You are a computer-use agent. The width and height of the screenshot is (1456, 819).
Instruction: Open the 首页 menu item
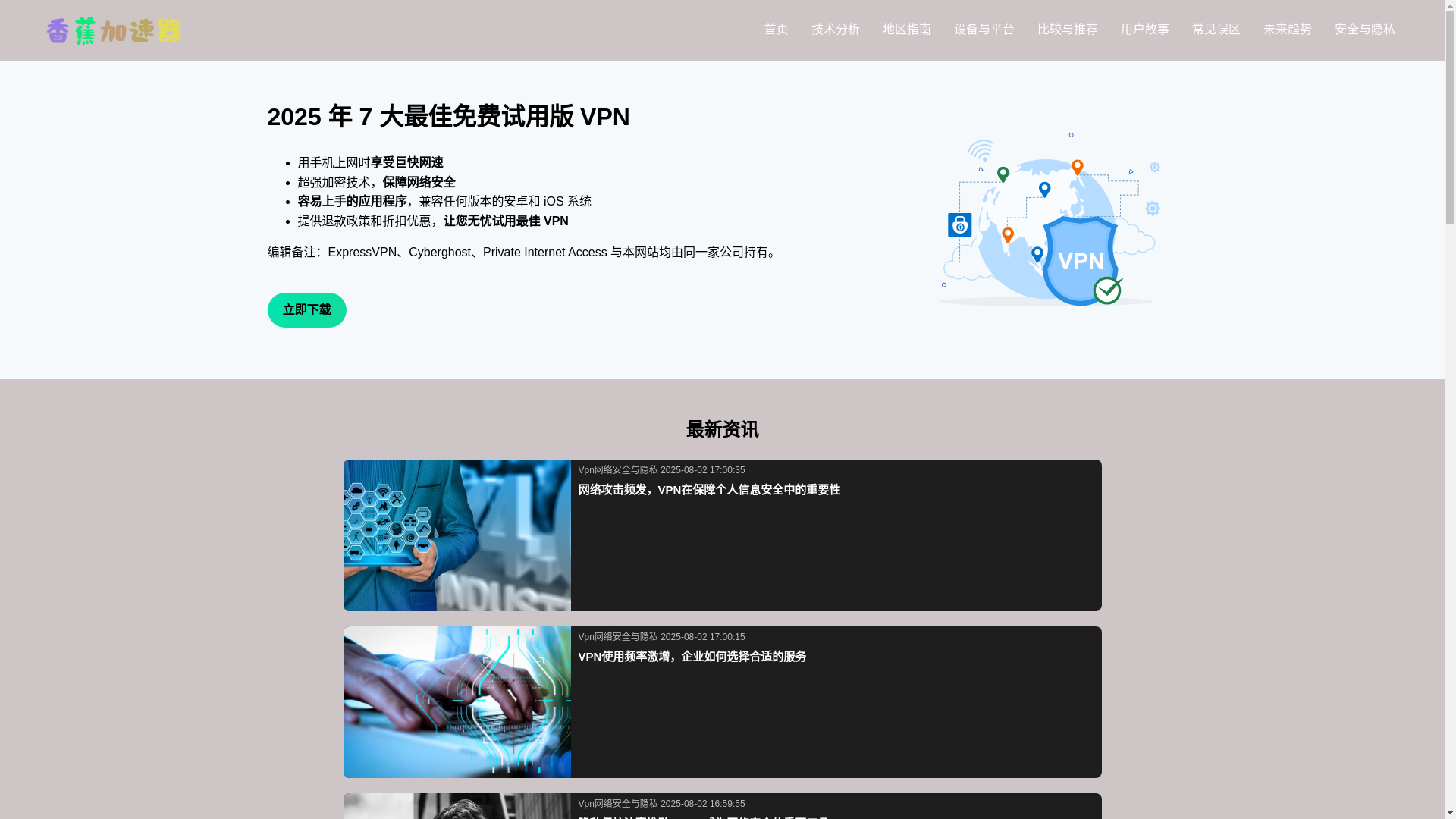click(776, 30)
